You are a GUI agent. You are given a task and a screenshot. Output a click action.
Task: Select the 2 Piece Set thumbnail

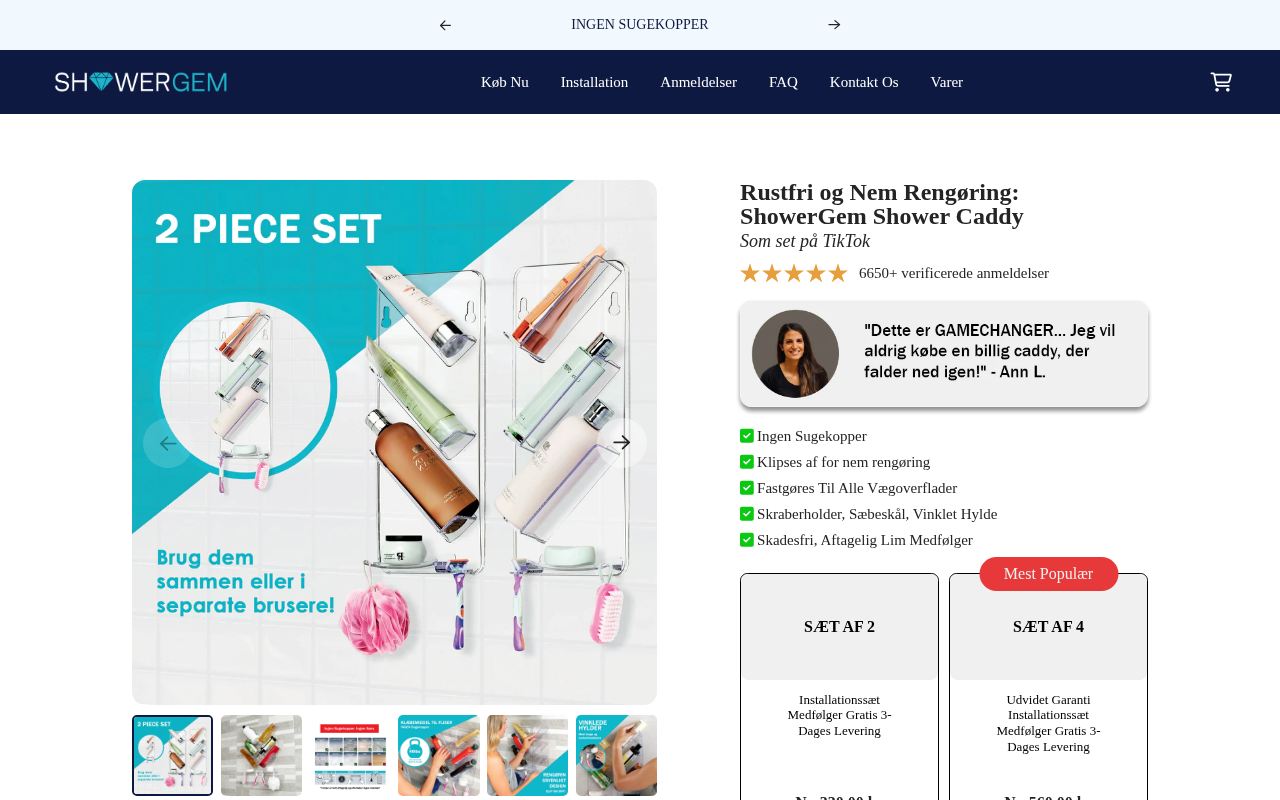tap(172, 755)
